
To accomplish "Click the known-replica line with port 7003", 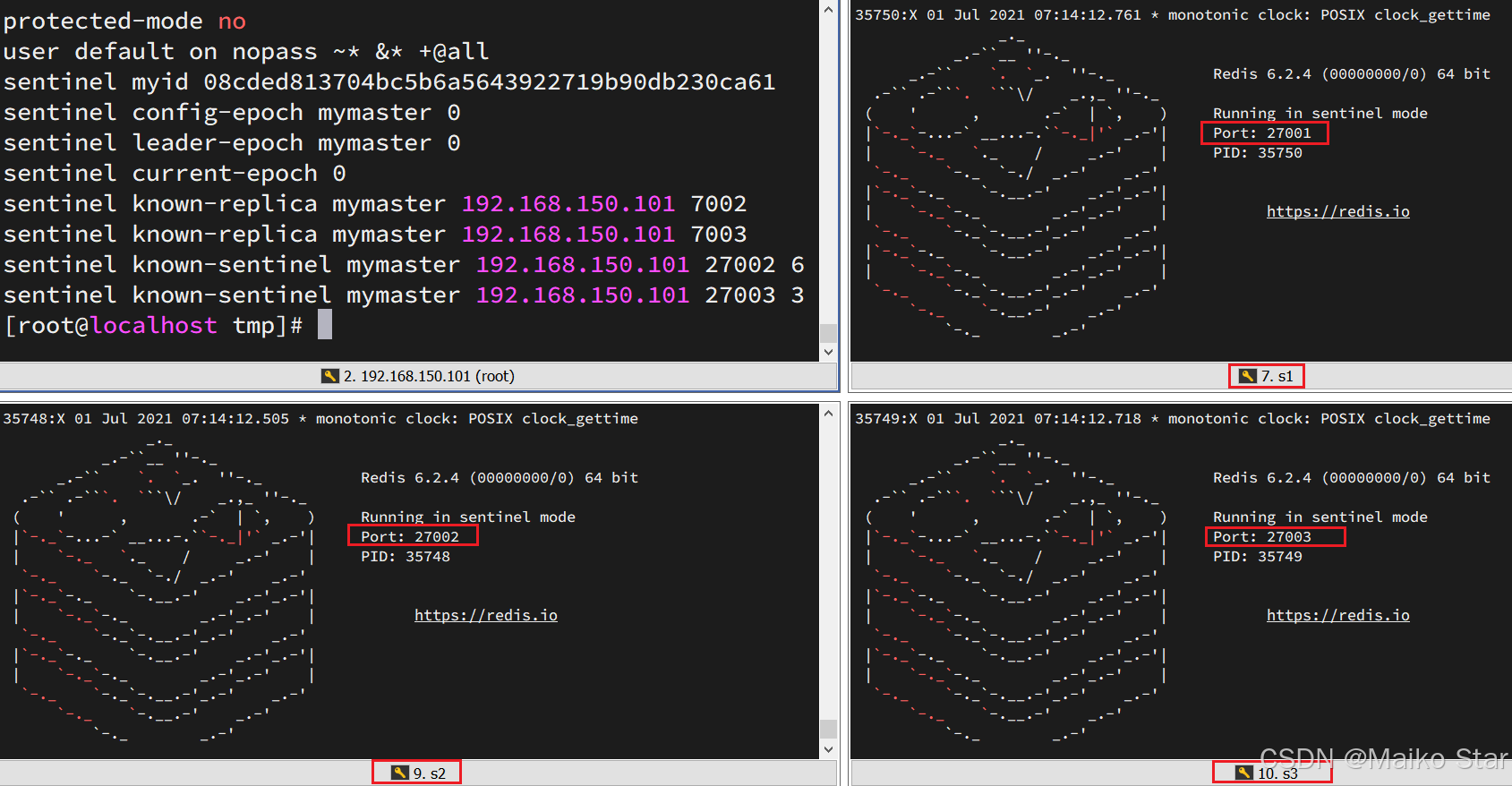I will (x=375, y=235).
